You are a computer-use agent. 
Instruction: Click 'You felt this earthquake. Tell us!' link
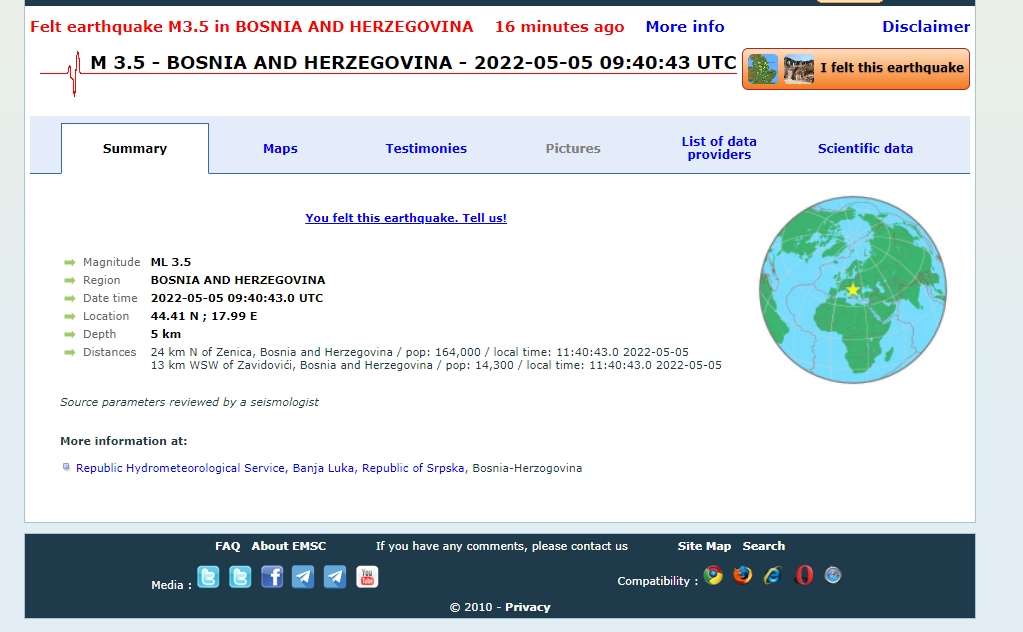click(x=406, y=218)
